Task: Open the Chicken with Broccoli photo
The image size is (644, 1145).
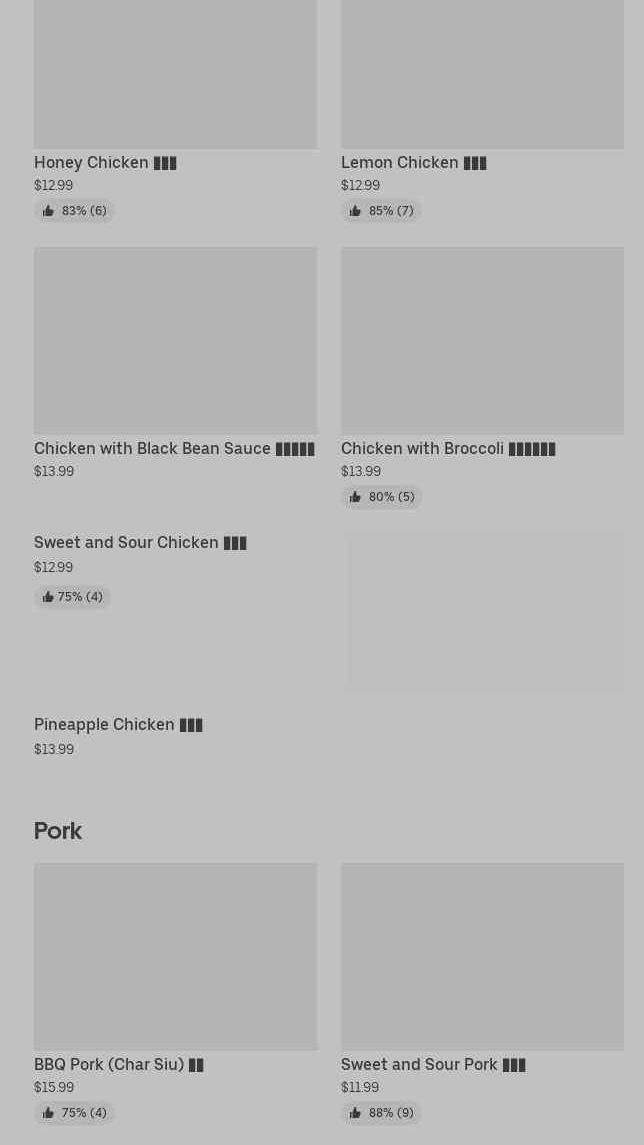Action: point(483,340)
